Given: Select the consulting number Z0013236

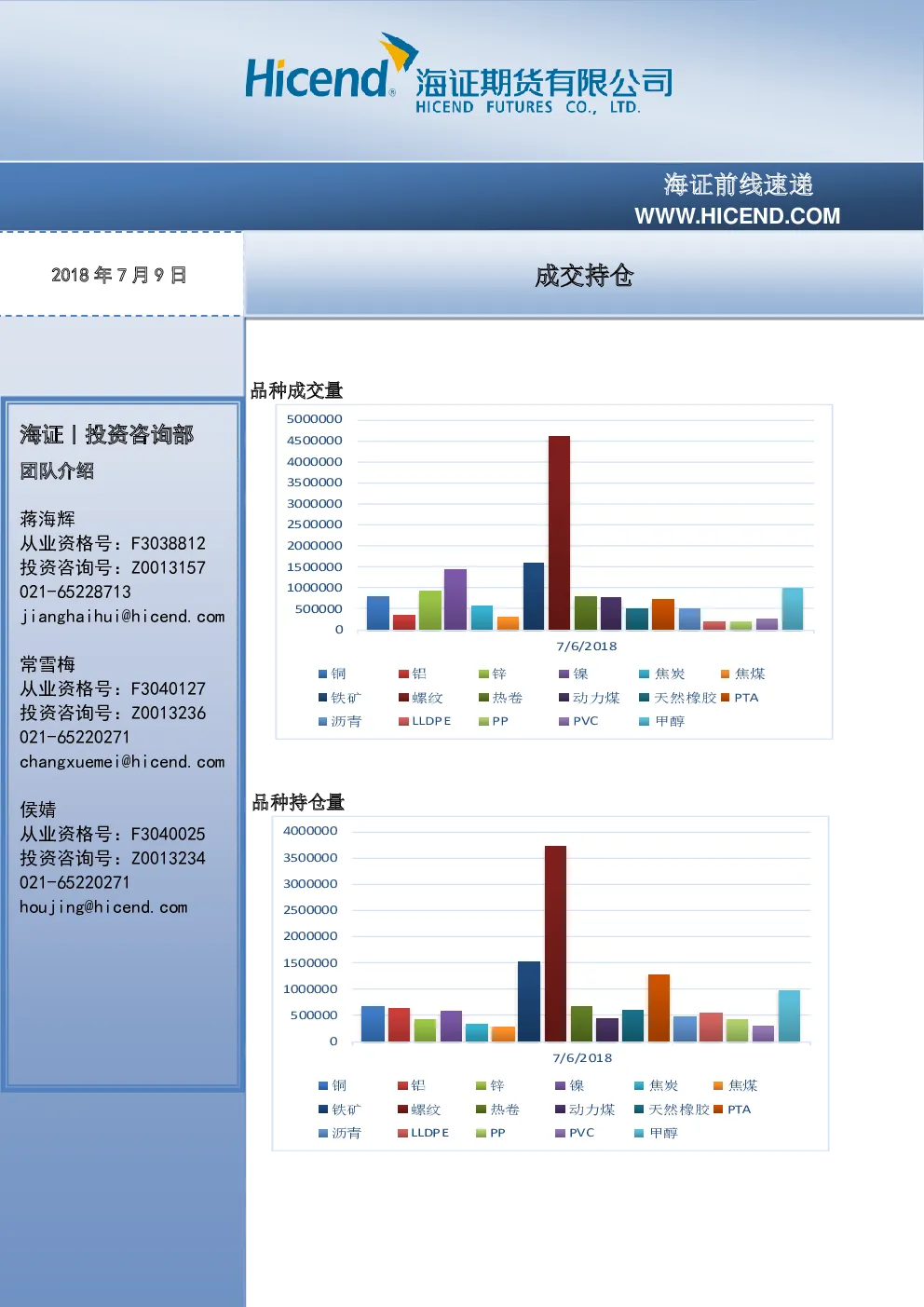Looking at the screenshot, I should click(169, 714).
